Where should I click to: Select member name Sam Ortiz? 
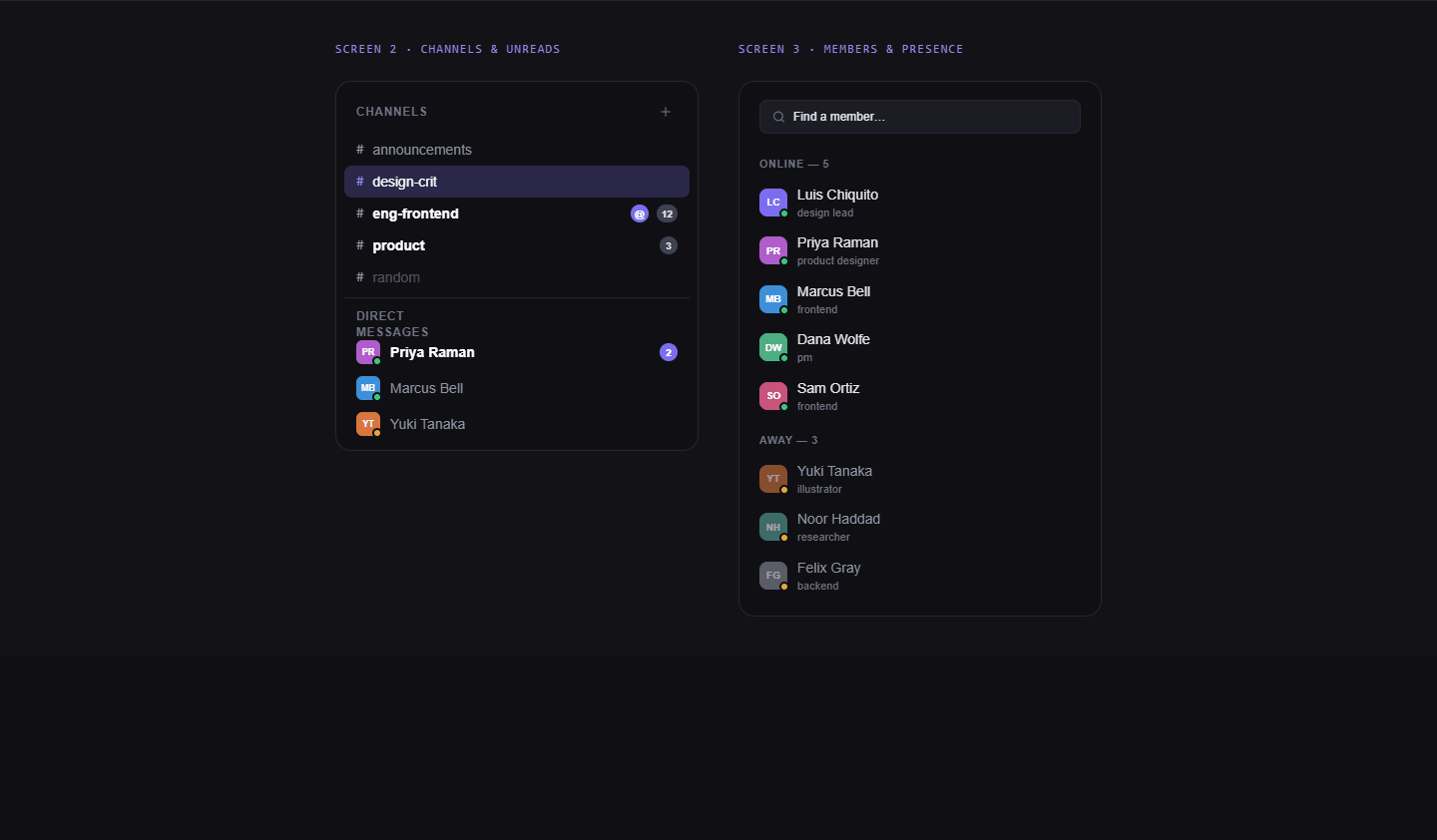pos(828,388)
